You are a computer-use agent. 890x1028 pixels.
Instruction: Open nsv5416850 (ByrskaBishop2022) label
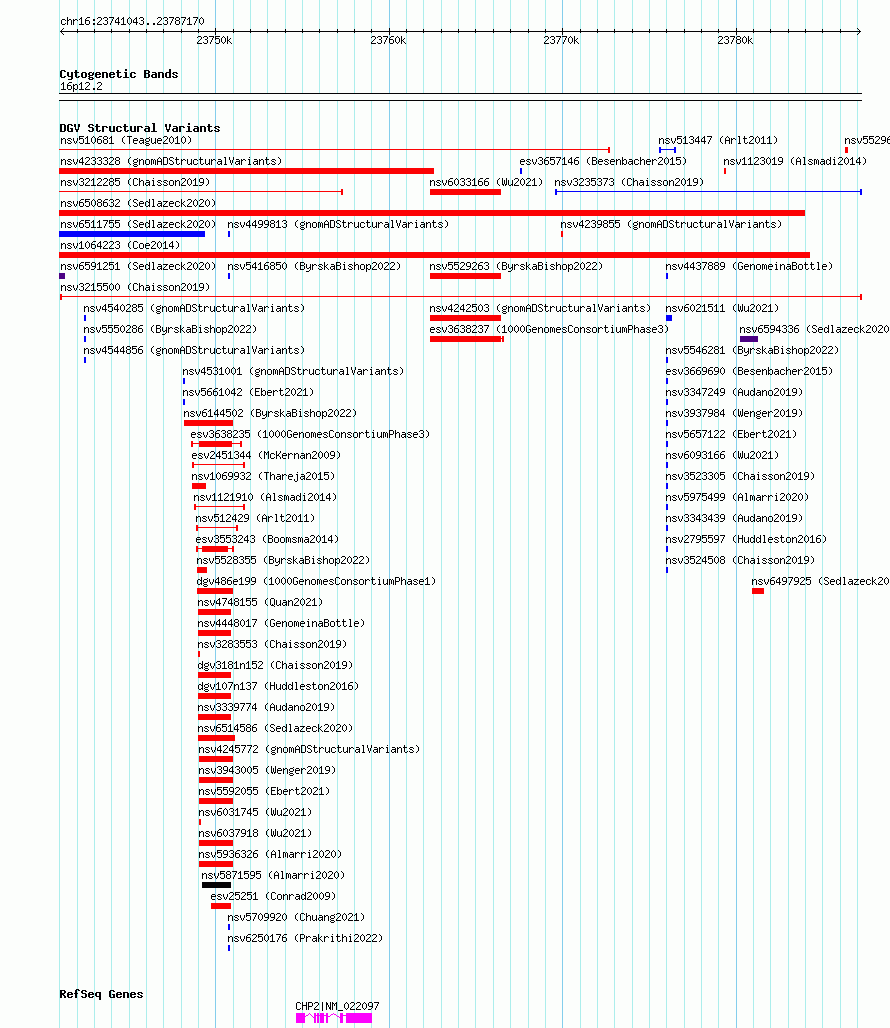click(x=314, y=266)
